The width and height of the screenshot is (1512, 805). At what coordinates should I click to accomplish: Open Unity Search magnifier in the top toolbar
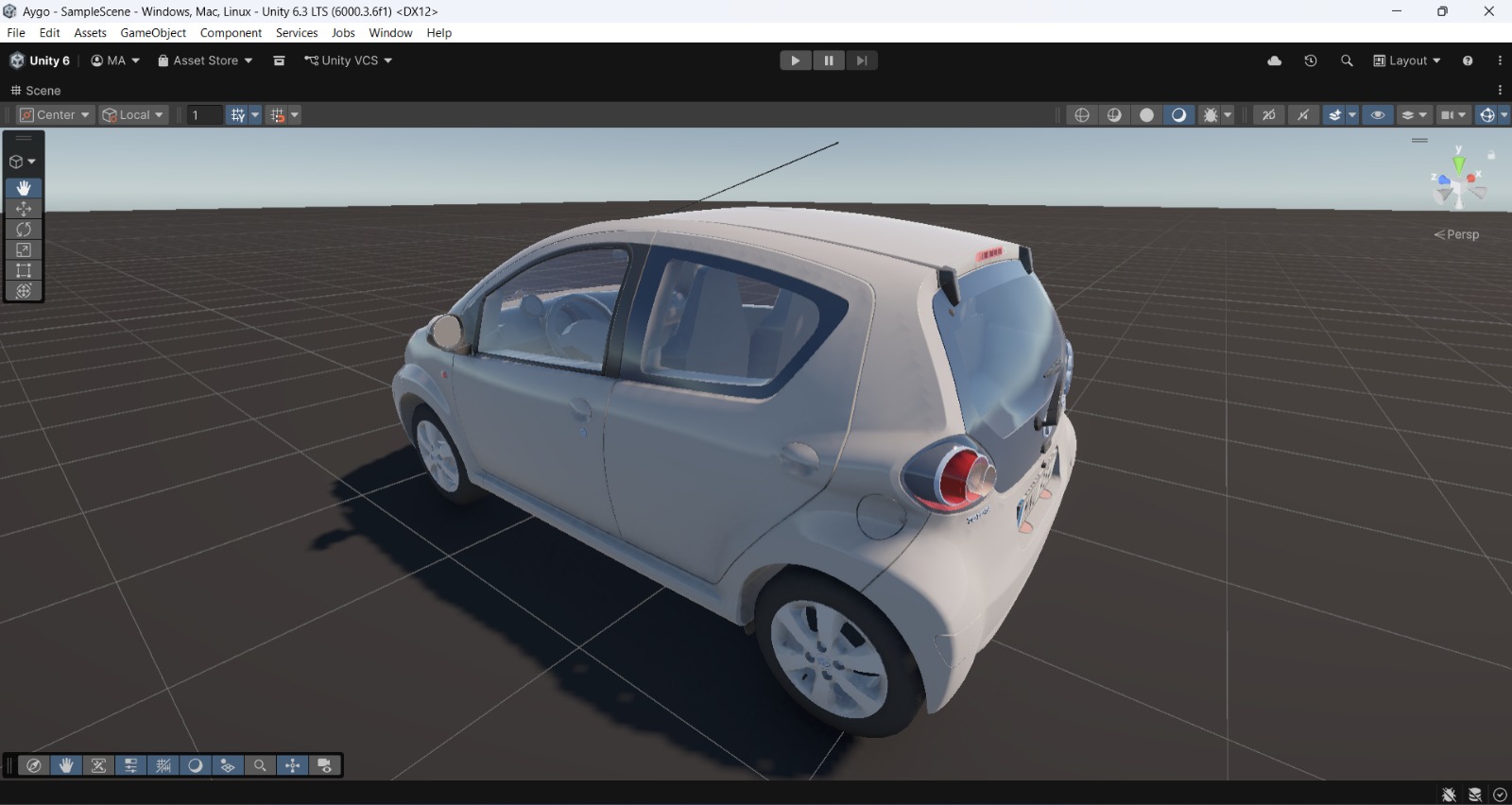[1347, 60]
